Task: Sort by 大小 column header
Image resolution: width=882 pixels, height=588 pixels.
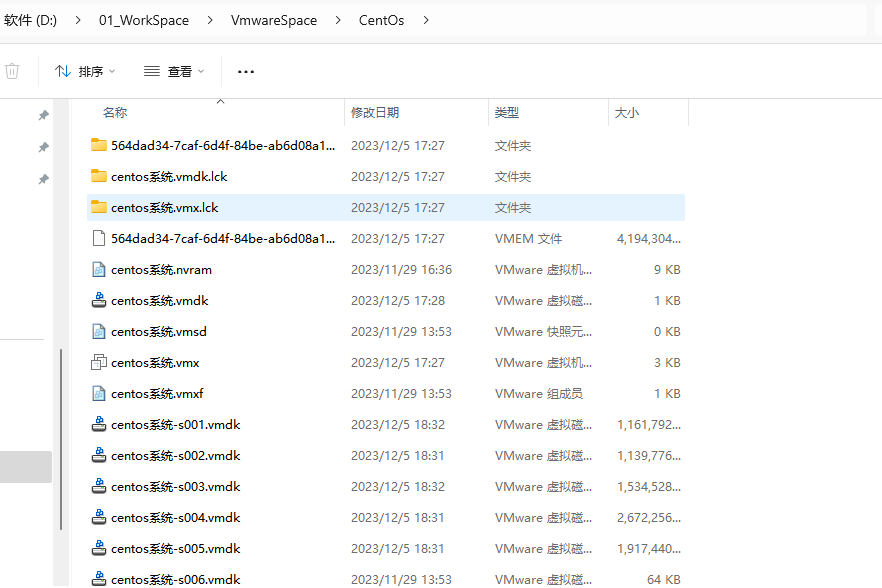Action: coord(627,113)
